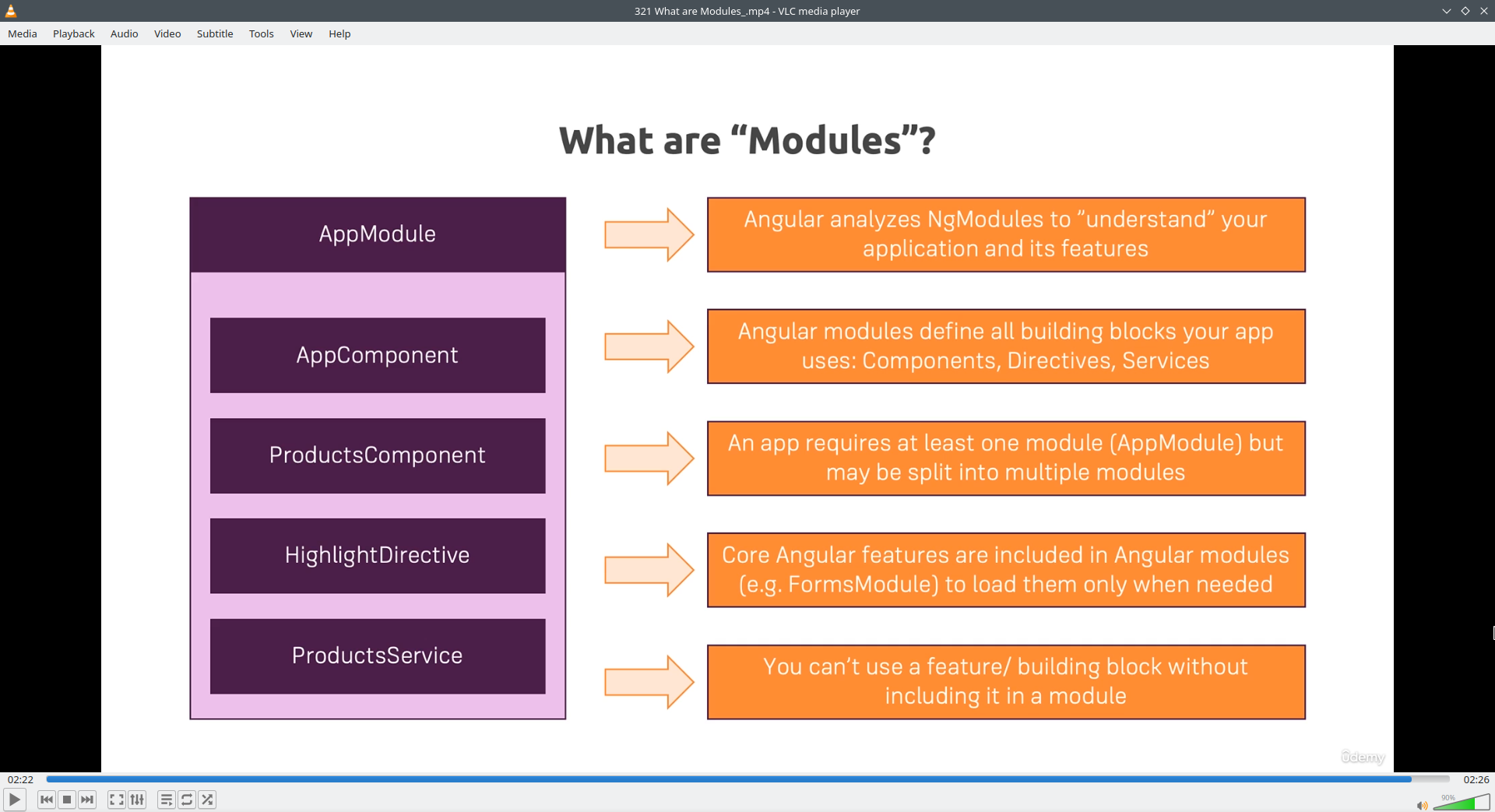Click the "Core Angular features" orange box

1006,570
